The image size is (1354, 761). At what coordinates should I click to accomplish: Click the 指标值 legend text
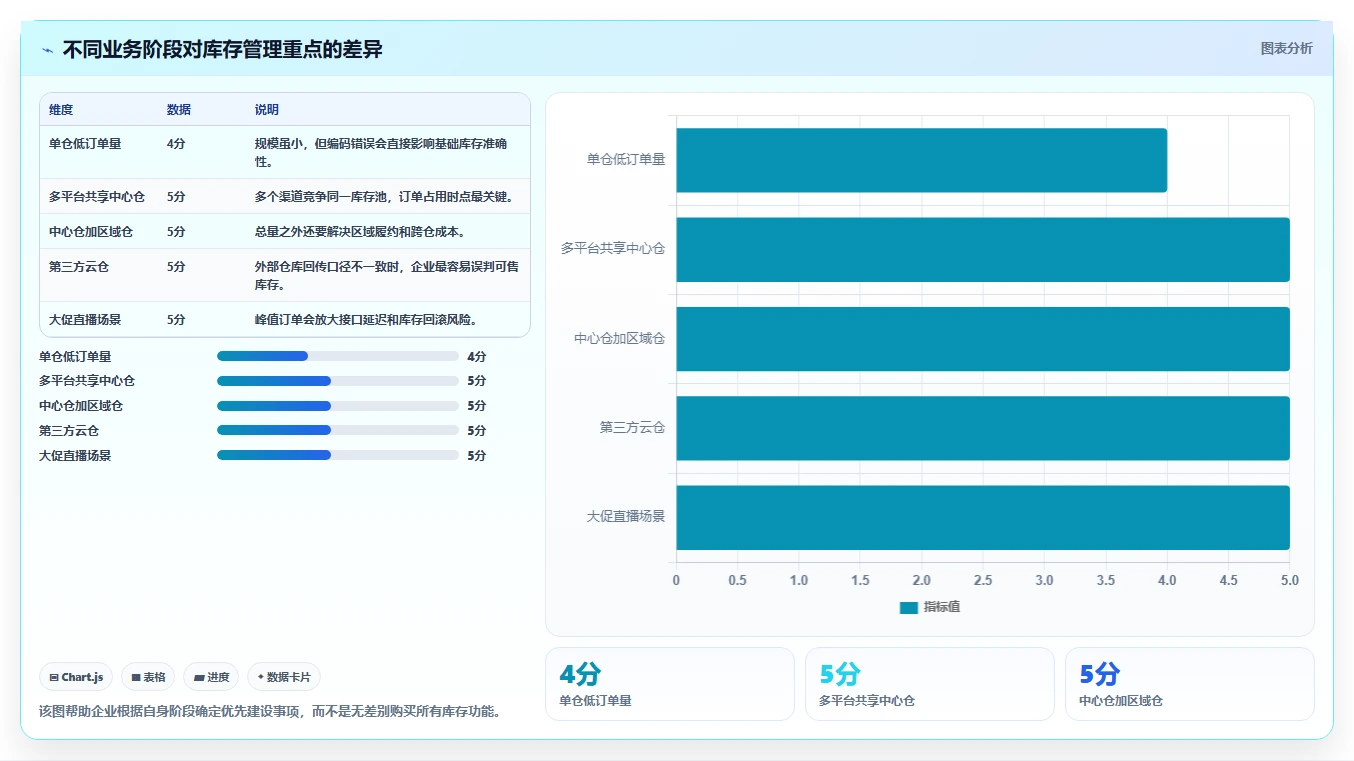click(x=942, y=608)
